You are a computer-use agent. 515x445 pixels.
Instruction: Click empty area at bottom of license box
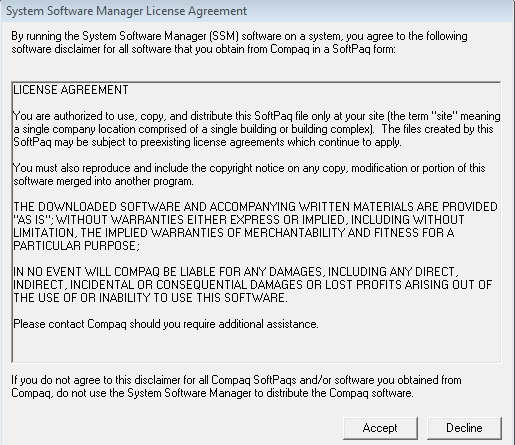pyautogui.click(x=256, y=347)
